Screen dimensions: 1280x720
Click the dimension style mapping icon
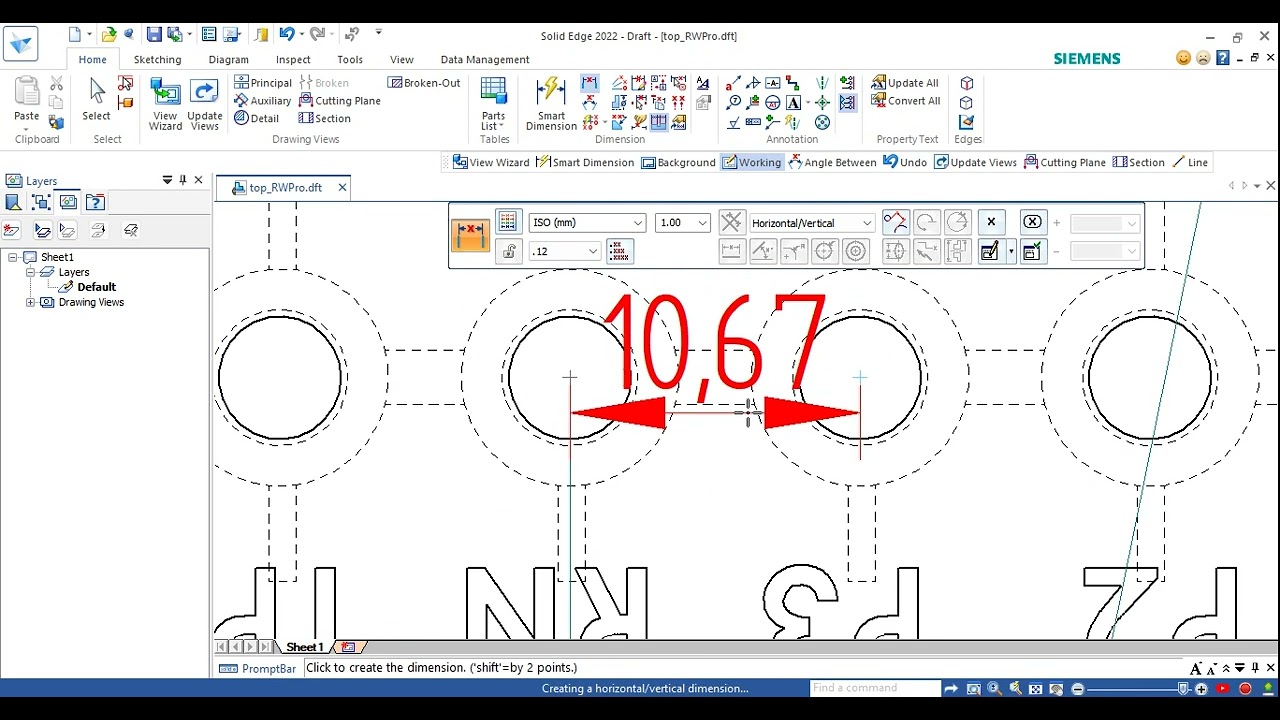pyautogui.click(x=508, y=222)
